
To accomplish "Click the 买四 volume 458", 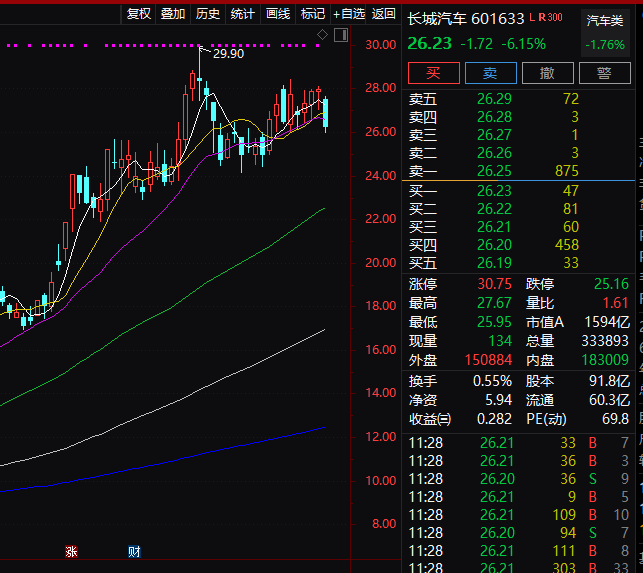I will pyautogui.click(x=567, y=245).
